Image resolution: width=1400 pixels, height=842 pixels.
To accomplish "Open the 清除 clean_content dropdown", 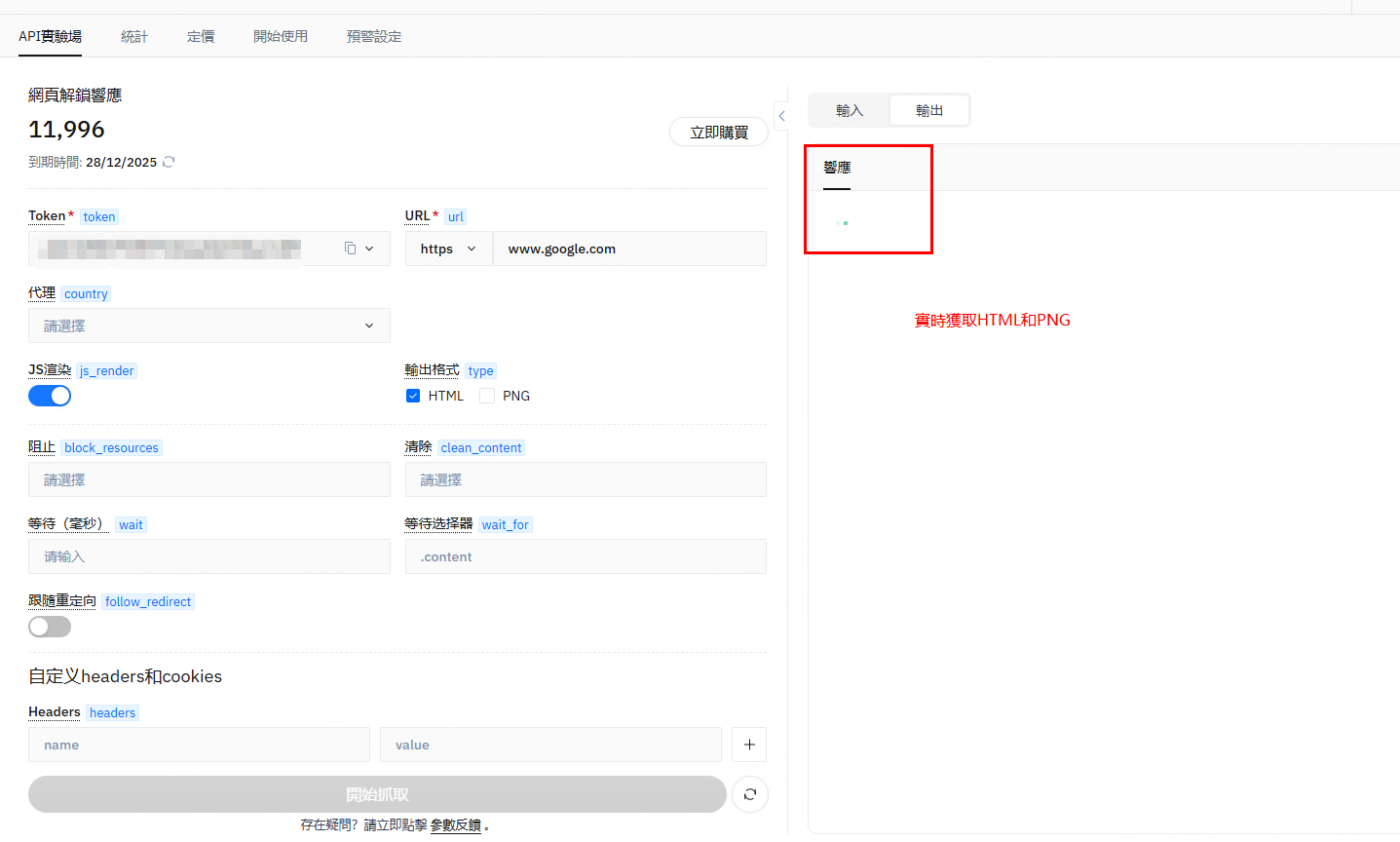I will [585, 479].
